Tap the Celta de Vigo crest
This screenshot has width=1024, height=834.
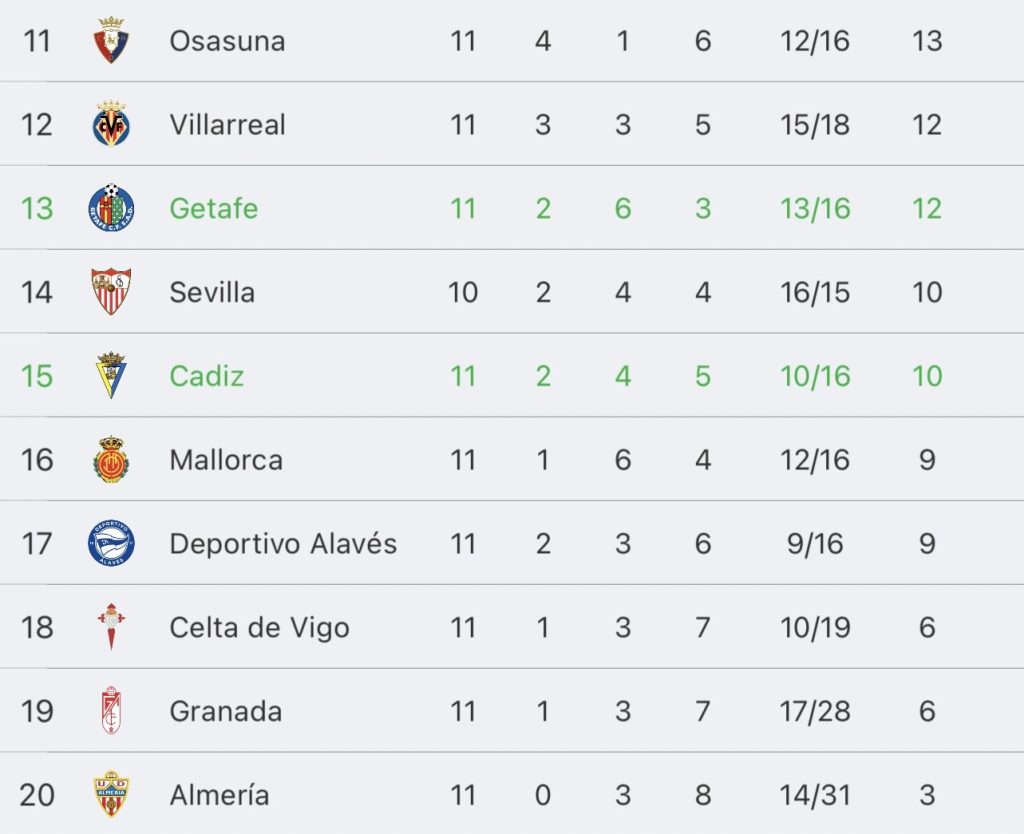[x=111, y=627]
